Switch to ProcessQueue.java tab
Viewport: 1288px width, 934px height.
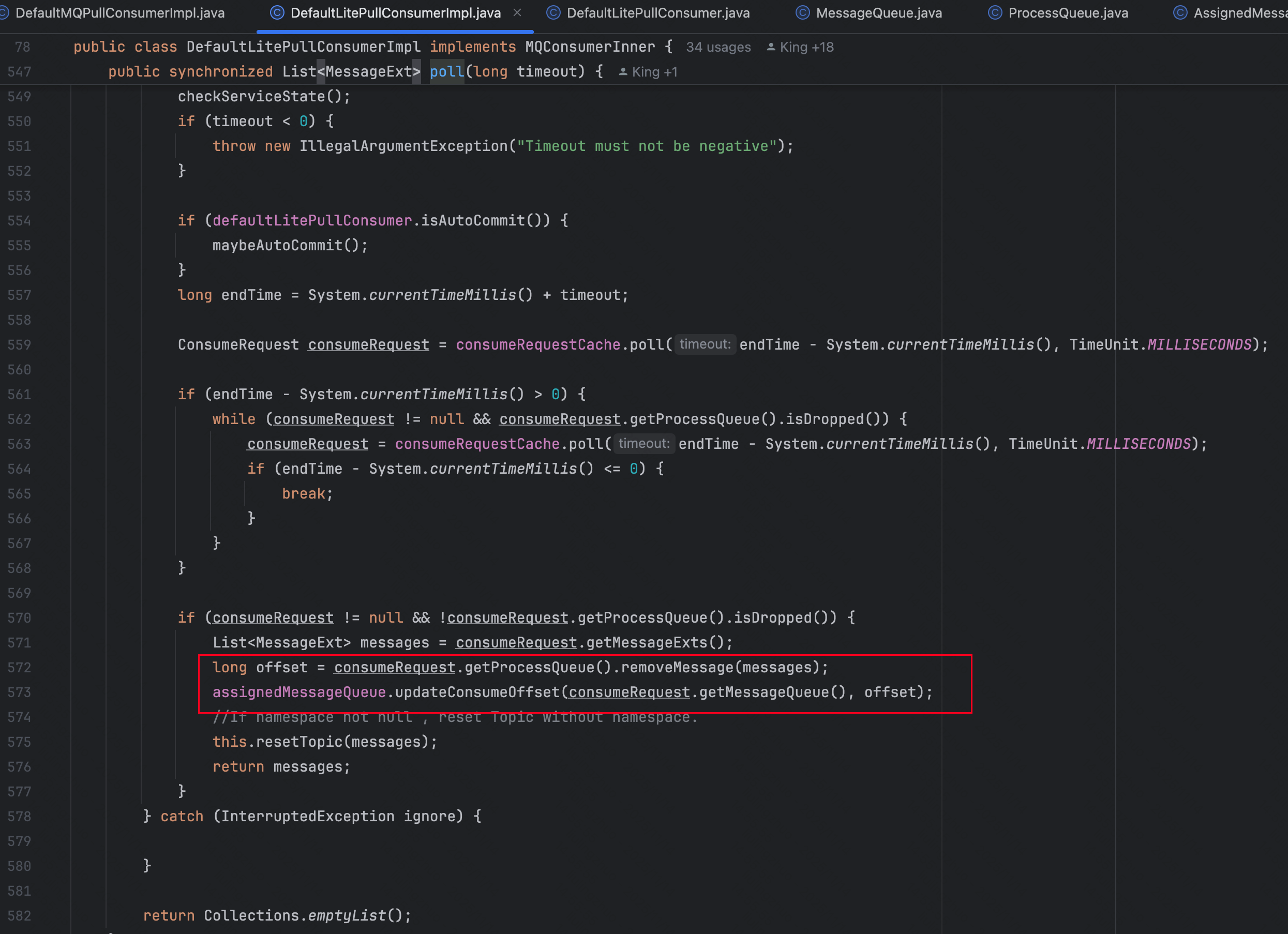(1068, 12)
